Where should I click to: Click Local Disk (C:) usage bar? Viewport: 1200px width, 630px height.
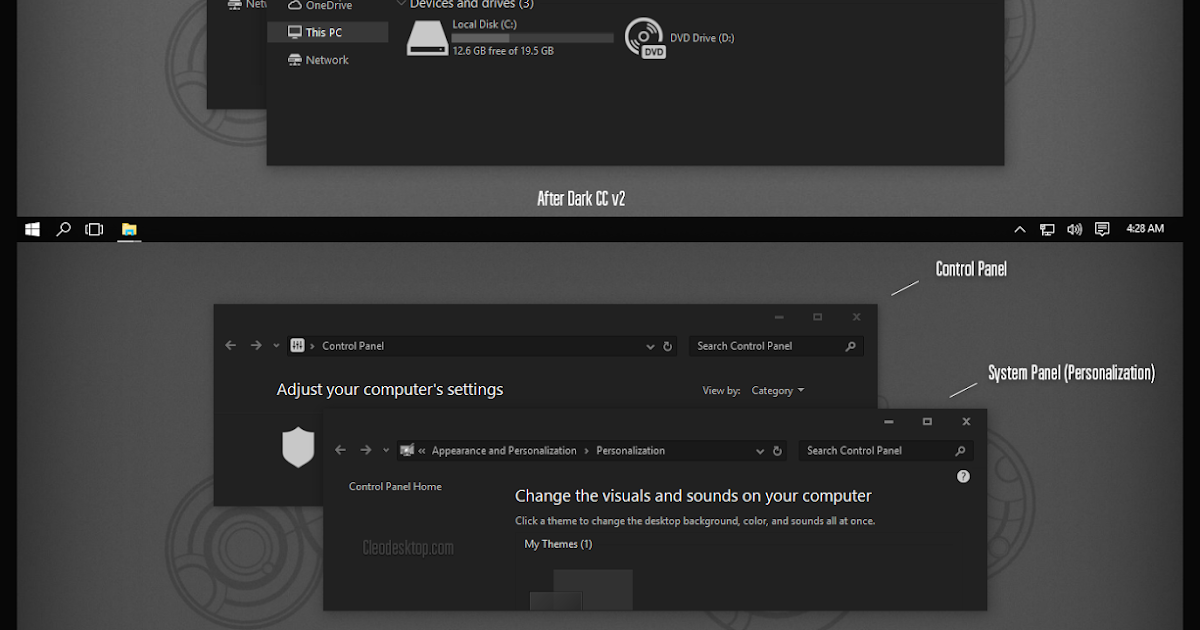533,38
